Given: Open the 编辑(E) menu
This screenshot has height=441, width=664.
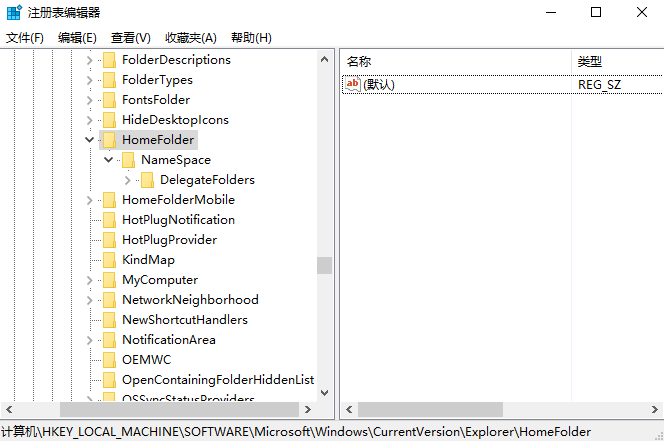Looking at the screenshot, I should 77,38.
